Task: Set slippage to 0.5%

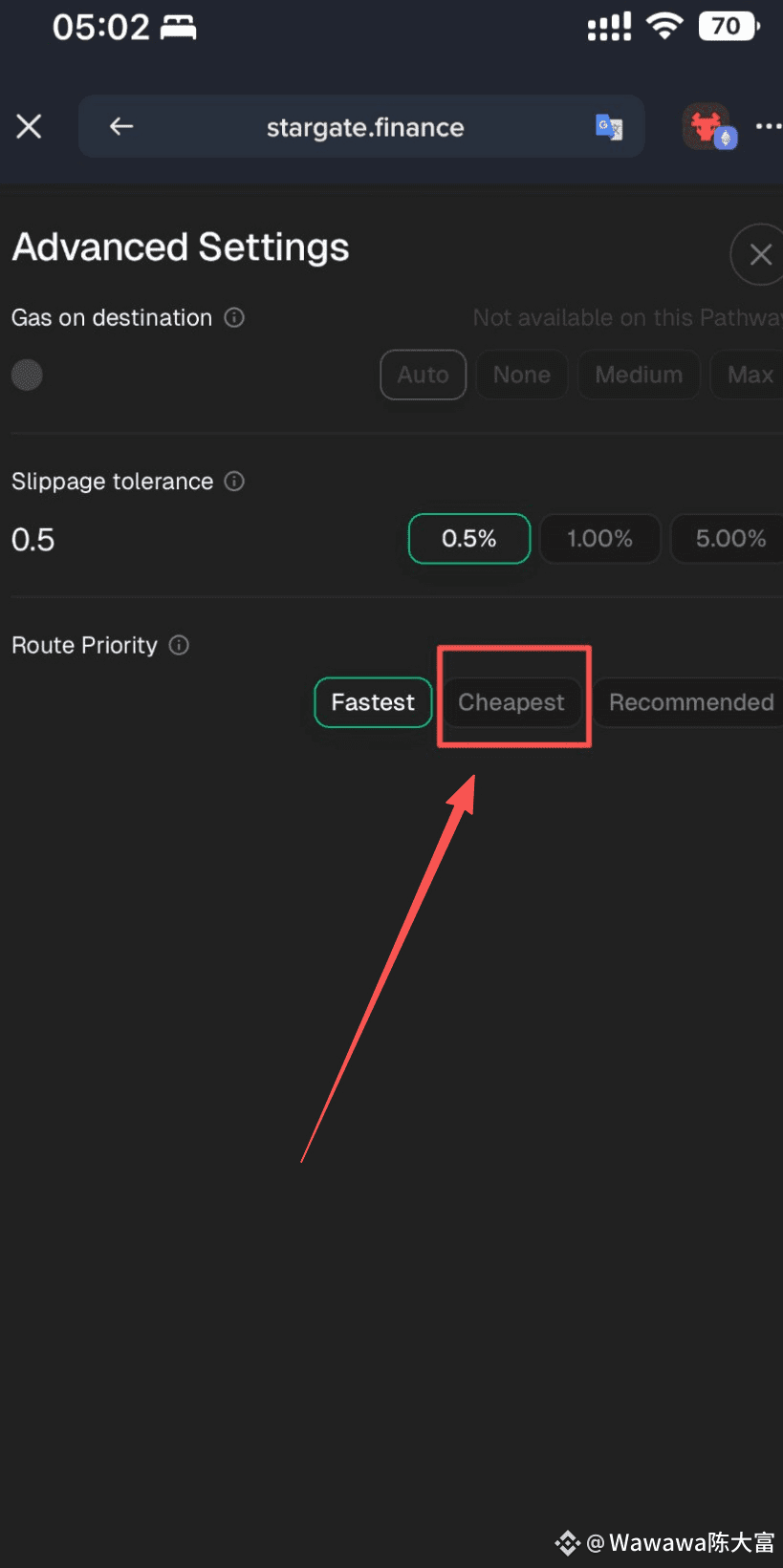Action: pyautogui.click(x=469, y=539)
